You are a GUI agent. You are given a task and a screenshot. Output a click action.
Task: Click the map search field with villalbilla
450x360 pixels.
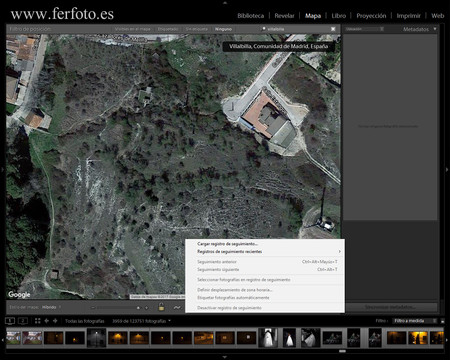point(295,29)
